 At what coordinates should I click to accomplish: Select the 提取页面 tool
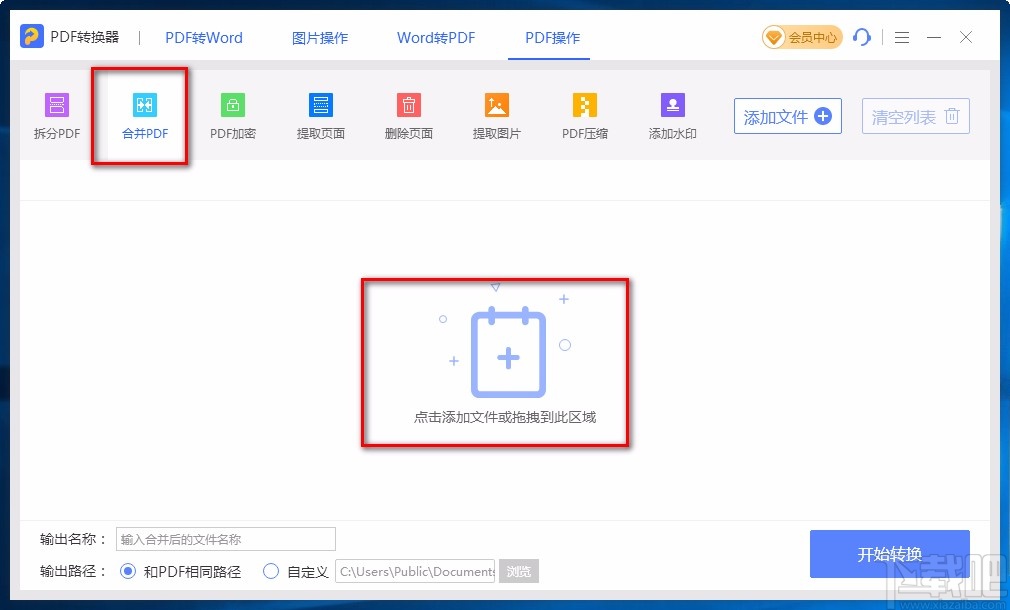320,116
